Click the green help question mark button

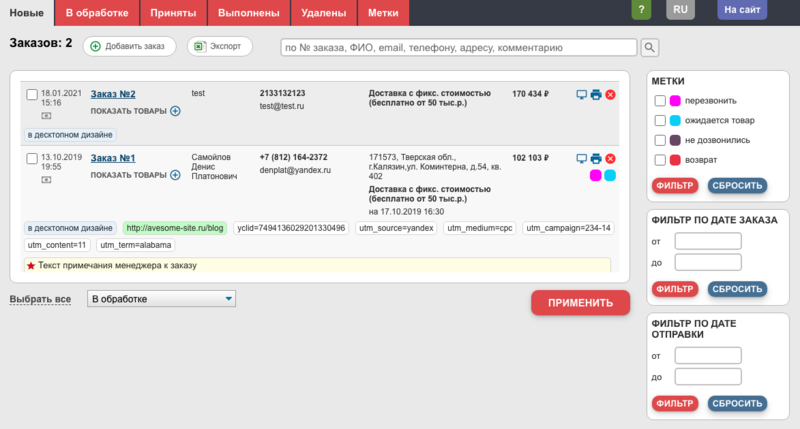(641, 10)
